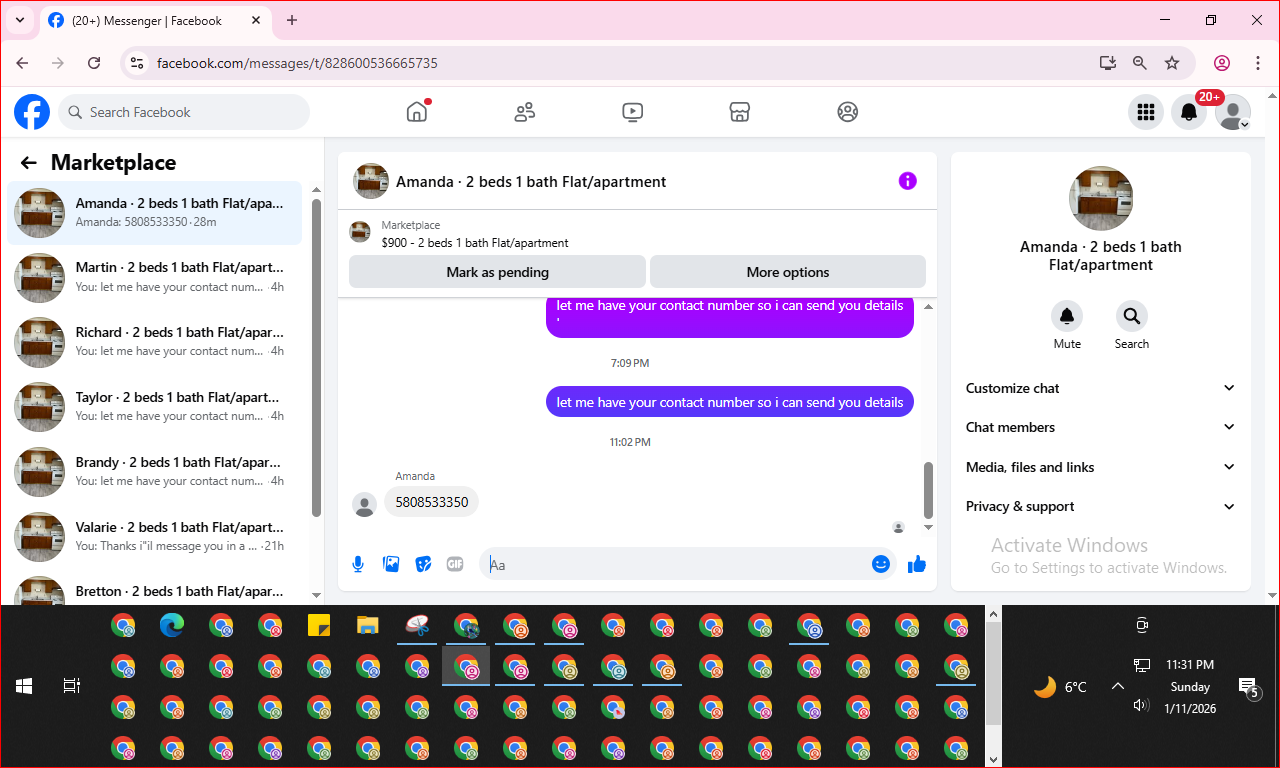Click the conversation list scrollbar thumb
Screen dimensions: 1280x768
(316, 357)
